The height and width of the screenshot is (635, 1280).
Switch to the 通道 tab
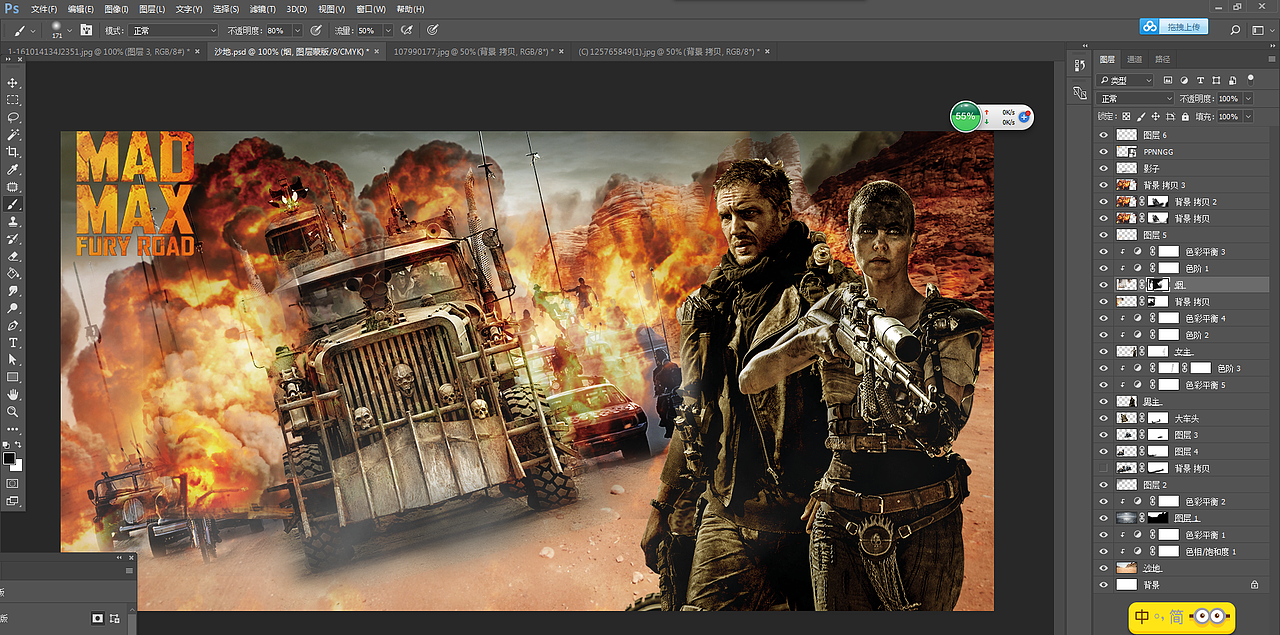click(x=1134, y=59)
